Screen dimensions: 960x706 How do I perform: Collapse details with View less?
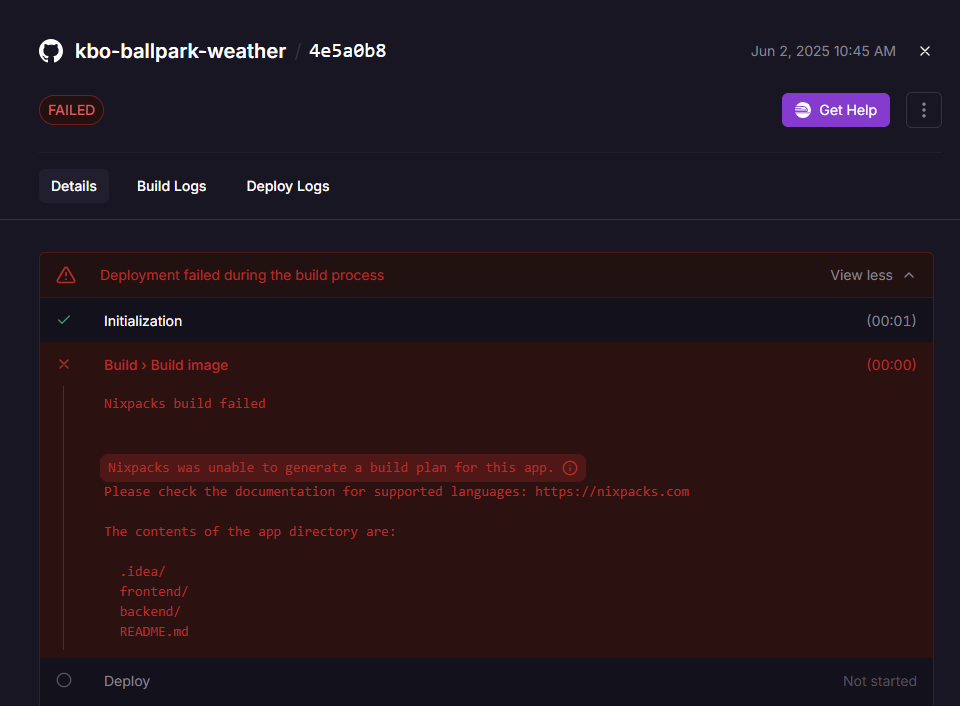click(872, 276)
